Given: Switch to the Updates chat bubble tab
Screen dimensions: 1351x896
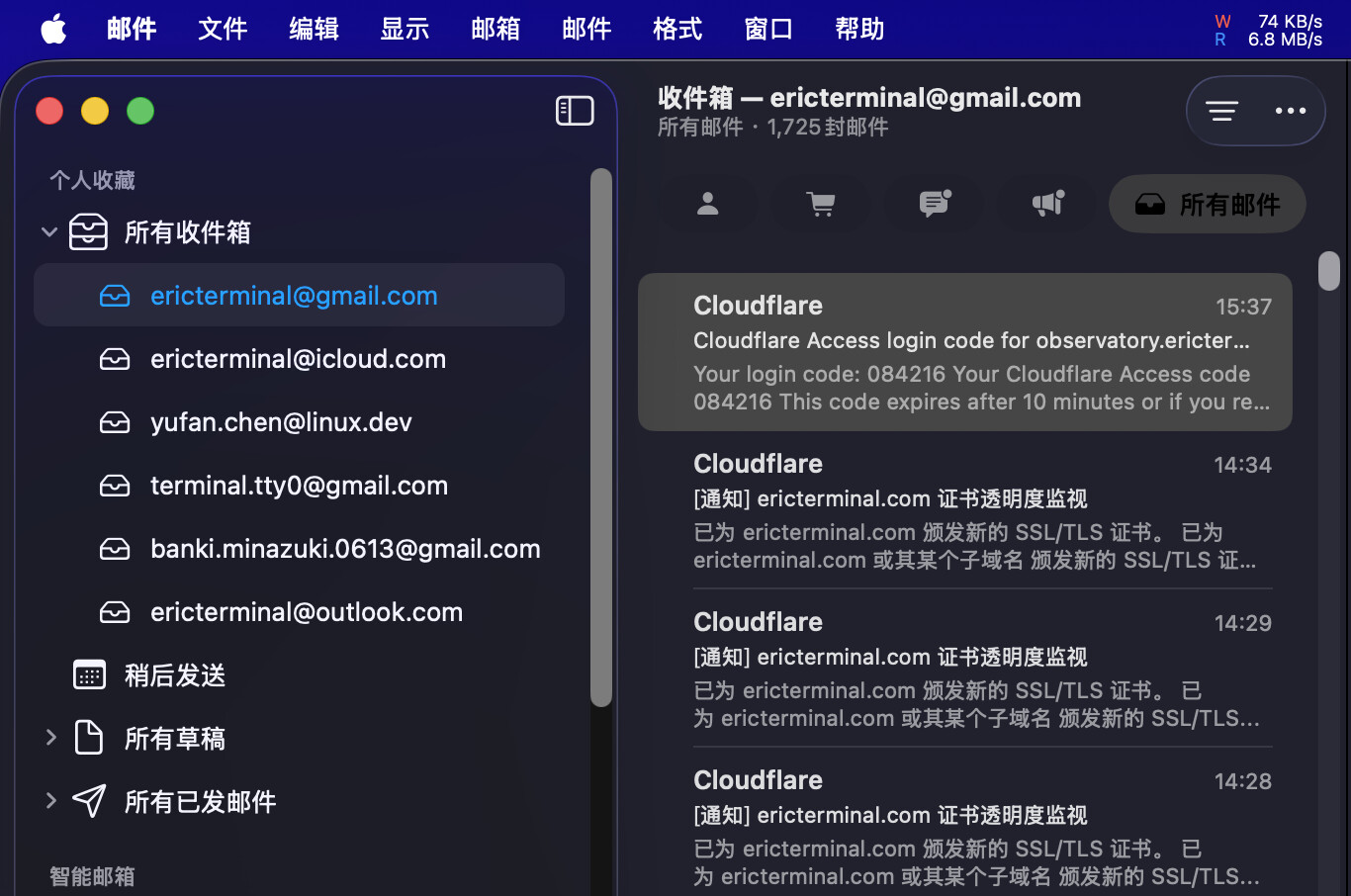Looking at the screenshot, I should [x=935, y=204].
